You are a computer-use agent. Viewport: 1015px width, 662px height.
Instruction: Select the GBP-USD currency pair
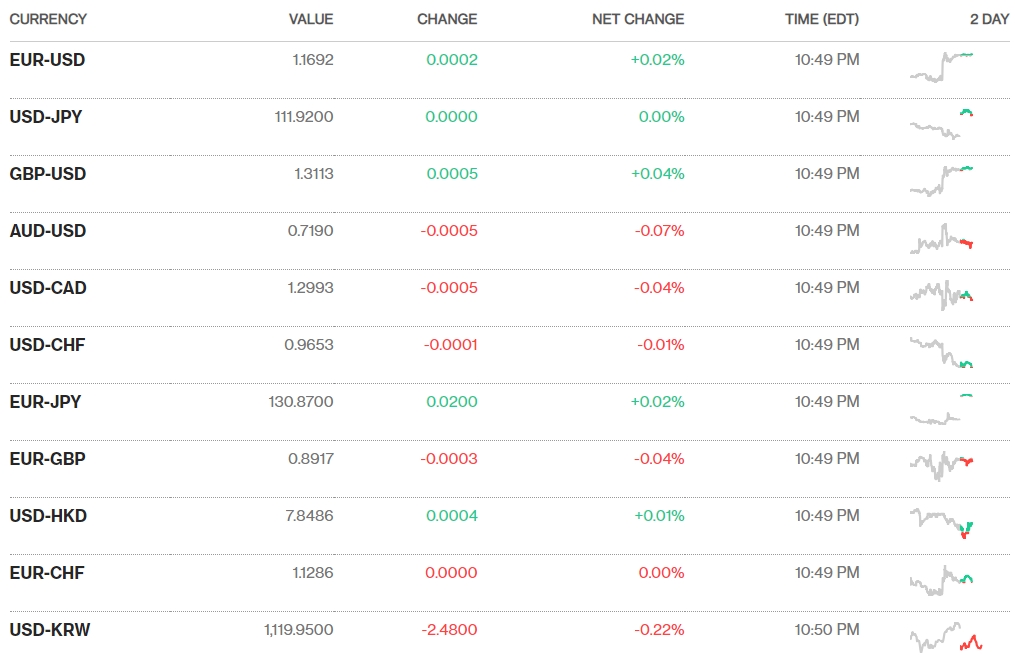tap(48, 174)
